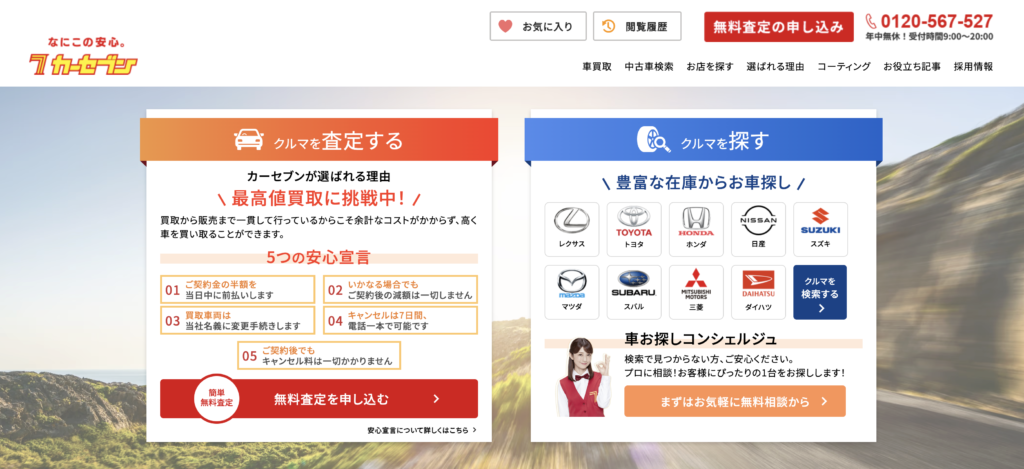Click the red 無料査定の申し込み header button

pyautogui.click(x=778, y=27)
